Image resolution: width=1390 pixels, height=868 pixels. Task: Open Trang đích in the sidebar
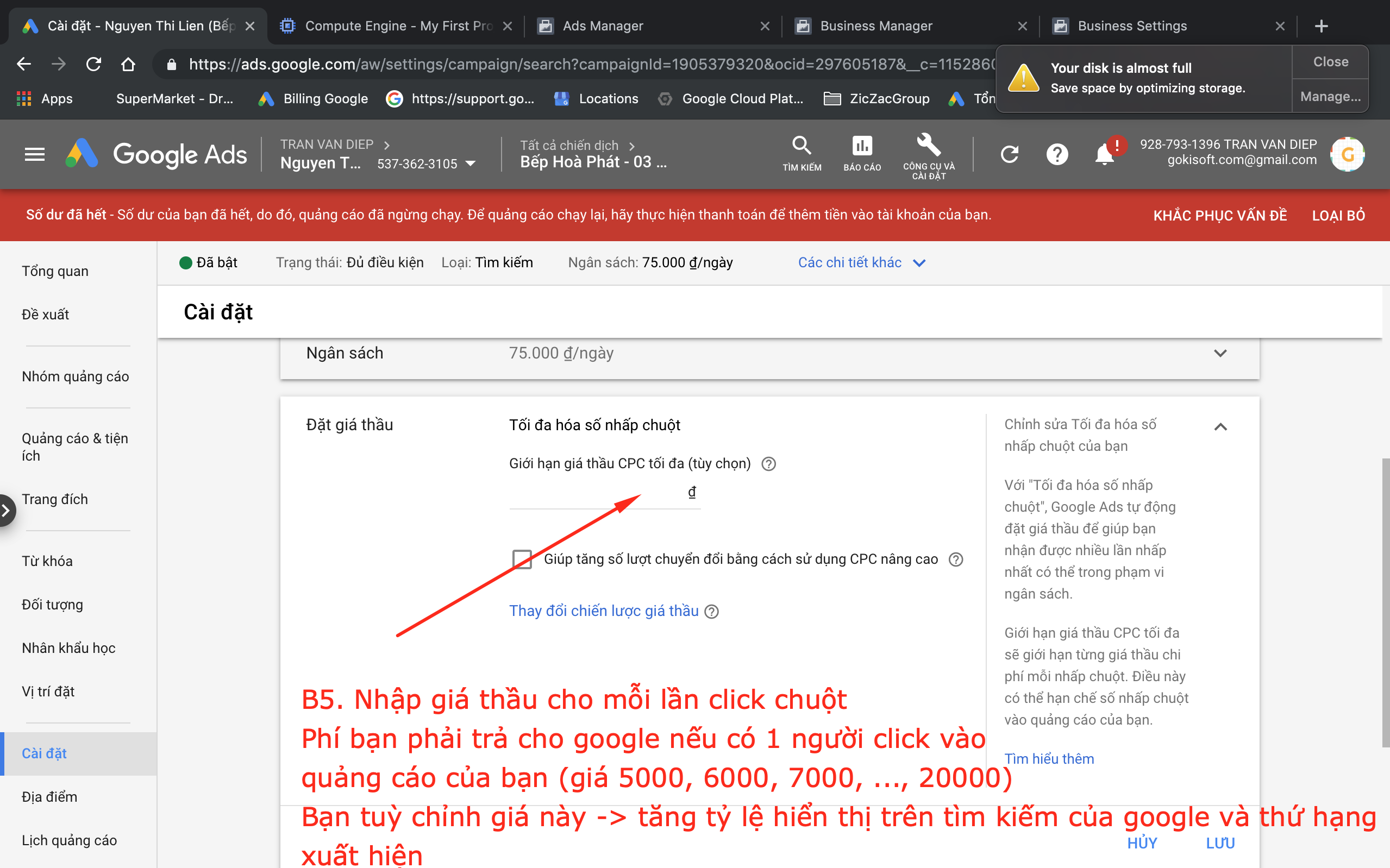click(x=54, y=499)
